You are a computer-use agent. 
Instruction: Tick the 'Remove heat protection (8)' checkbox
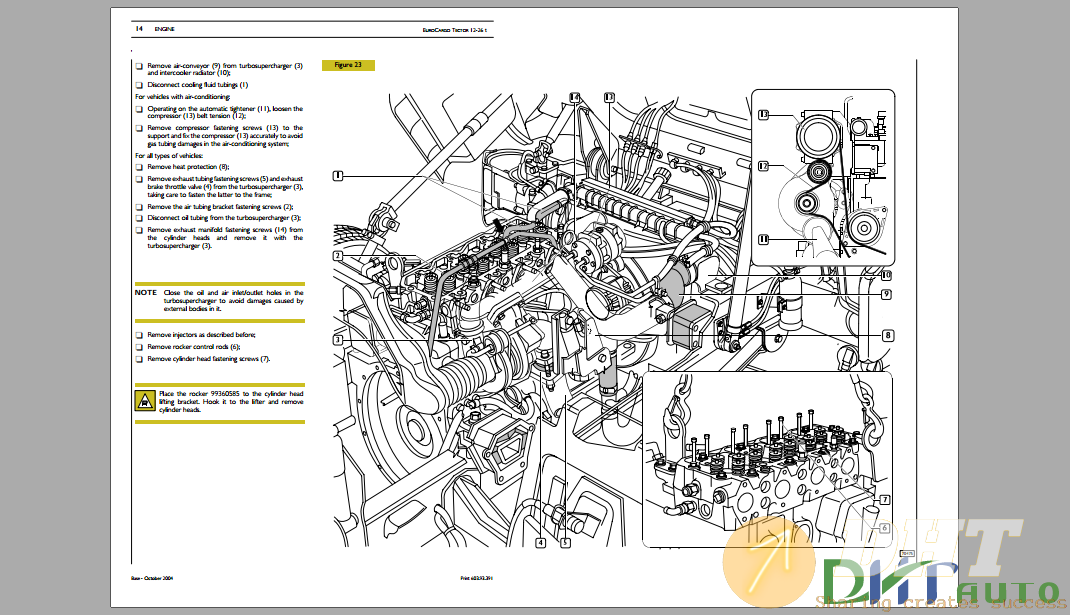pyautogui.click(x=139, y=167)
